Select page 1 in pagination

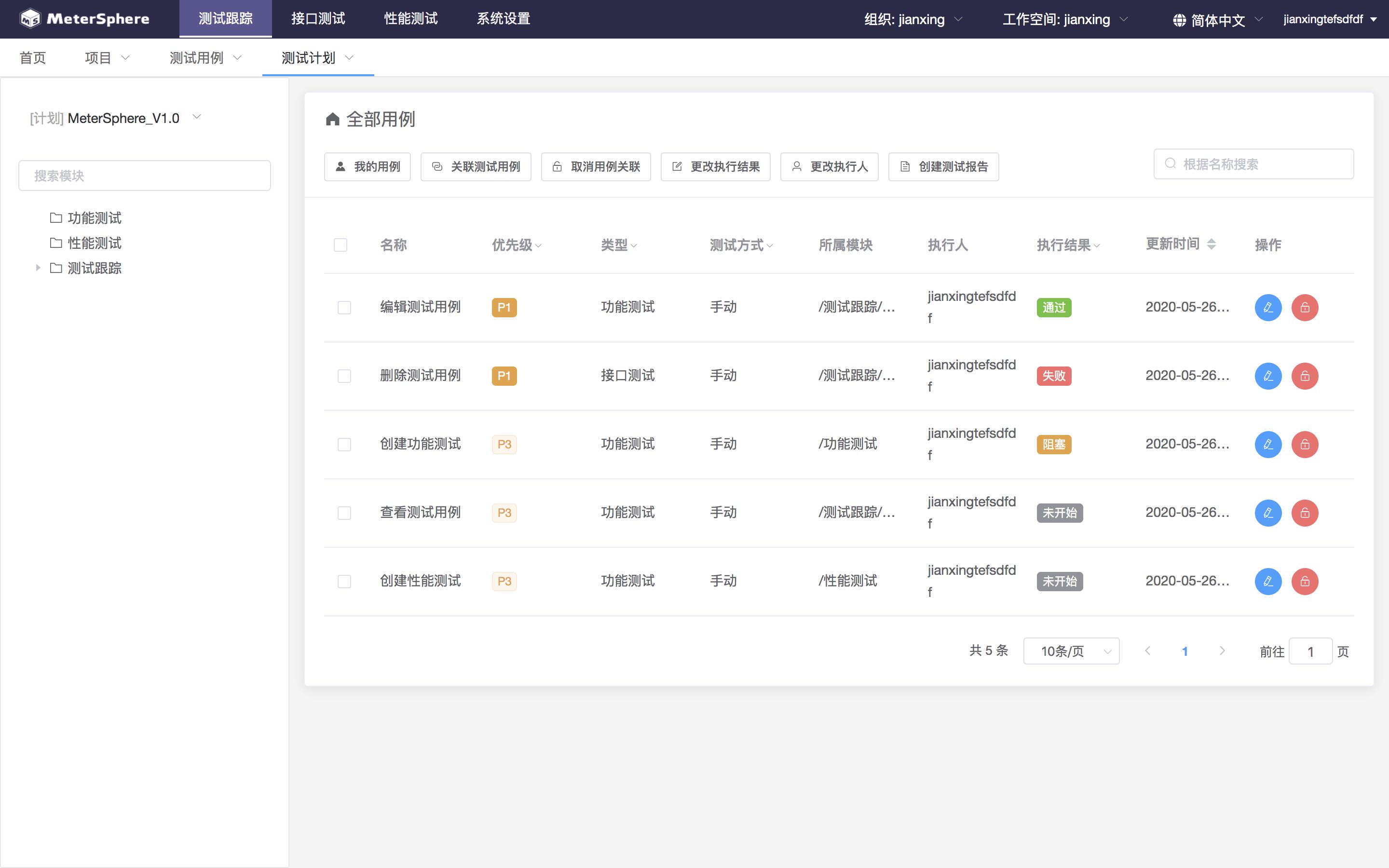click(1185, 651)
